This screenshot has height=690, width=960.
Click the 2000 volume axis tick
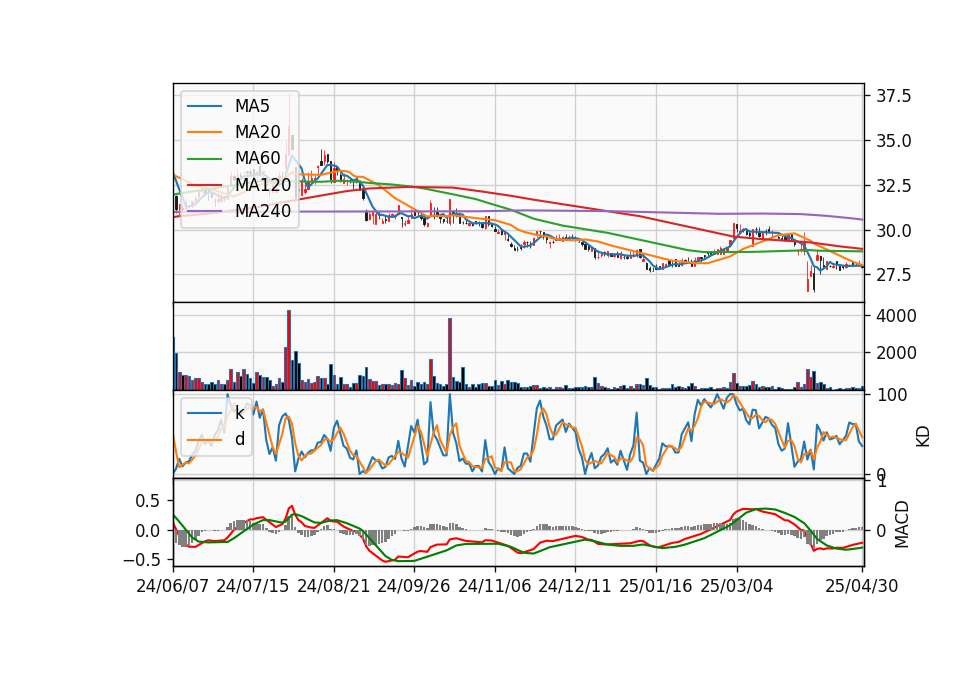click(896, 353)
